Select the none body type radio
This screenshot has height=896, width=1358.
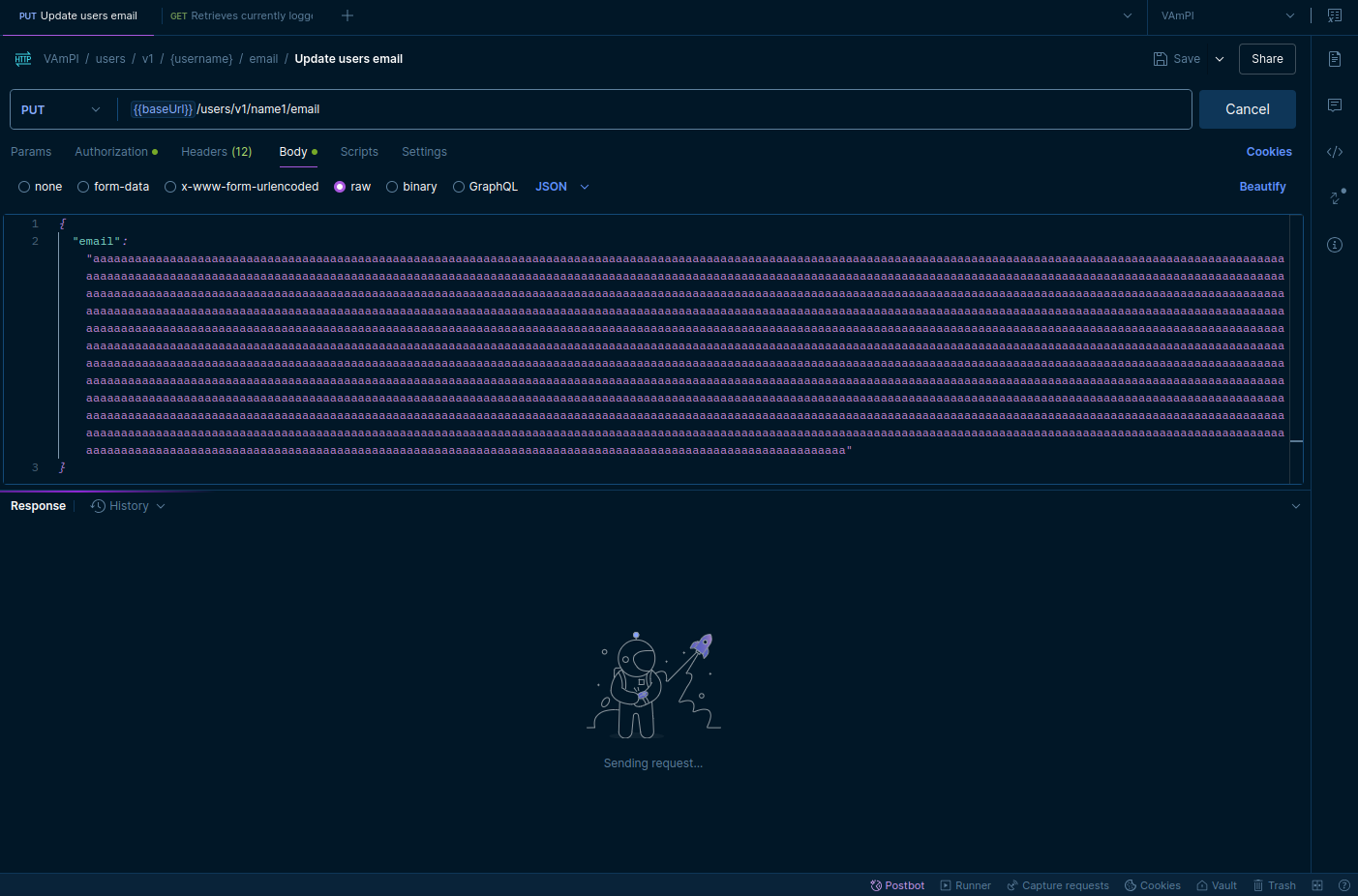click(25, 187)
